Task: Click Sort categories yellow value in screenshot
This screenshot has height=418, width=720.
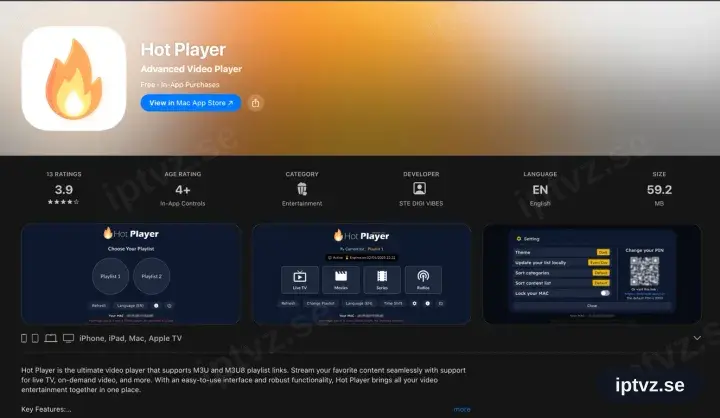Action: click(x=601, y=273)
